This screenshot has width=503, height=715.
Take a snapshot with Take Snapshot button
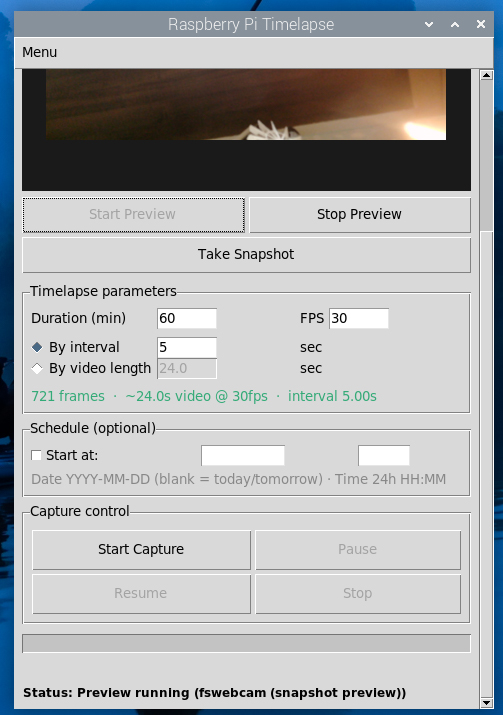[246, 254]
